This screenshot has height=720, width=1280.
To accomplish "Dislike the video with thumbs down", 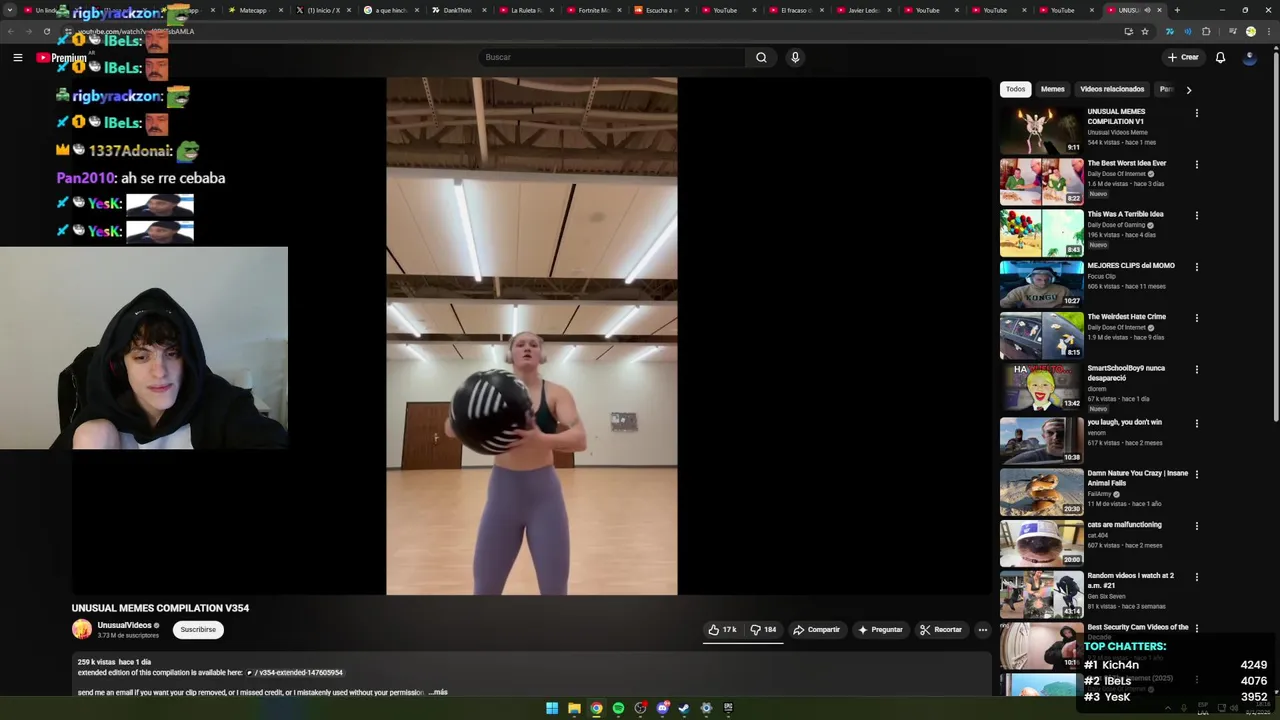I will (764, 630).
